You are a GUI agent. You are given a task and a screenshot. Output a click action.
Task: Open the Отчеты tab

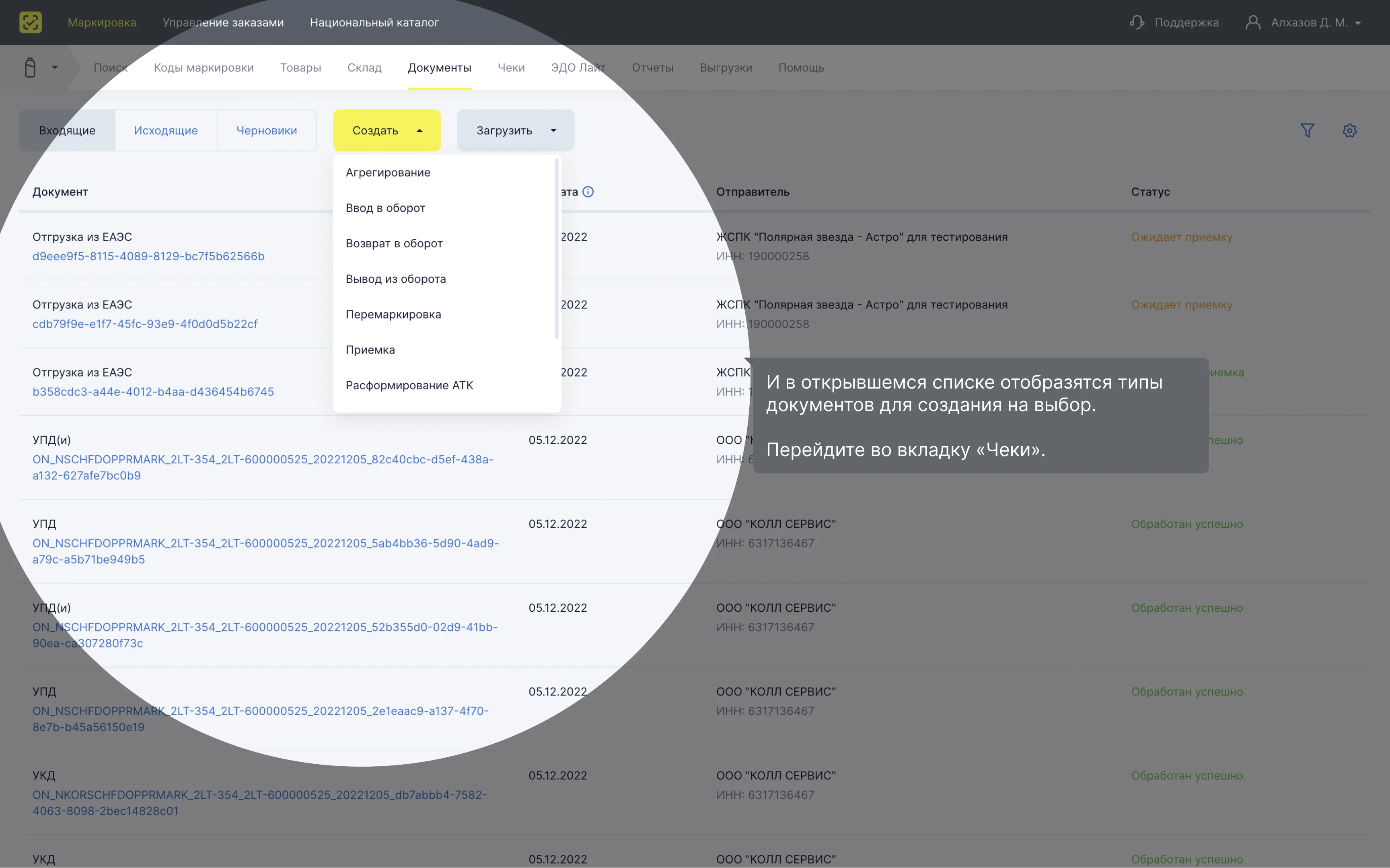652,68
